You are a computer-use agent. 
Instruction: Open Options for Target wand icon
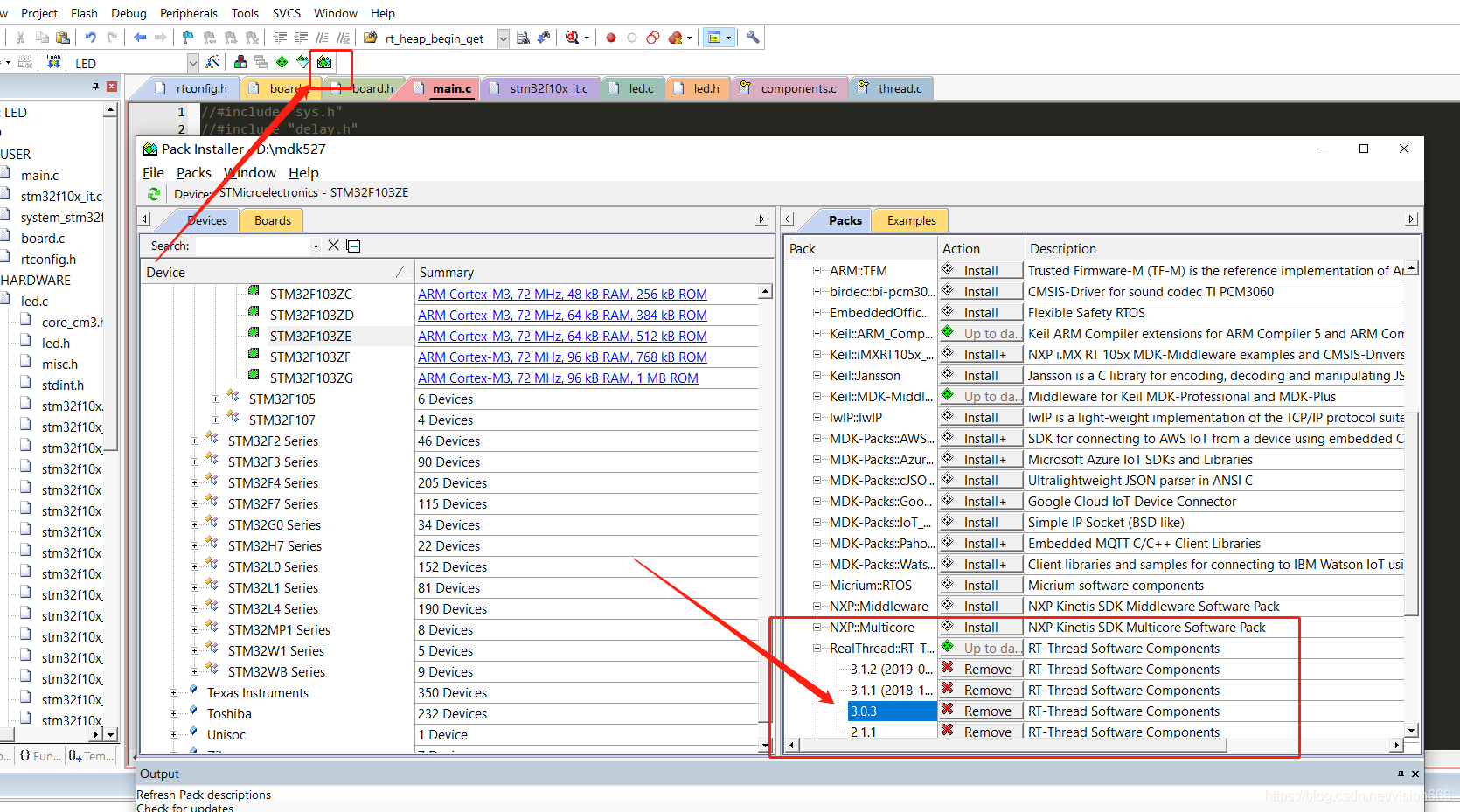pos(212,62)
